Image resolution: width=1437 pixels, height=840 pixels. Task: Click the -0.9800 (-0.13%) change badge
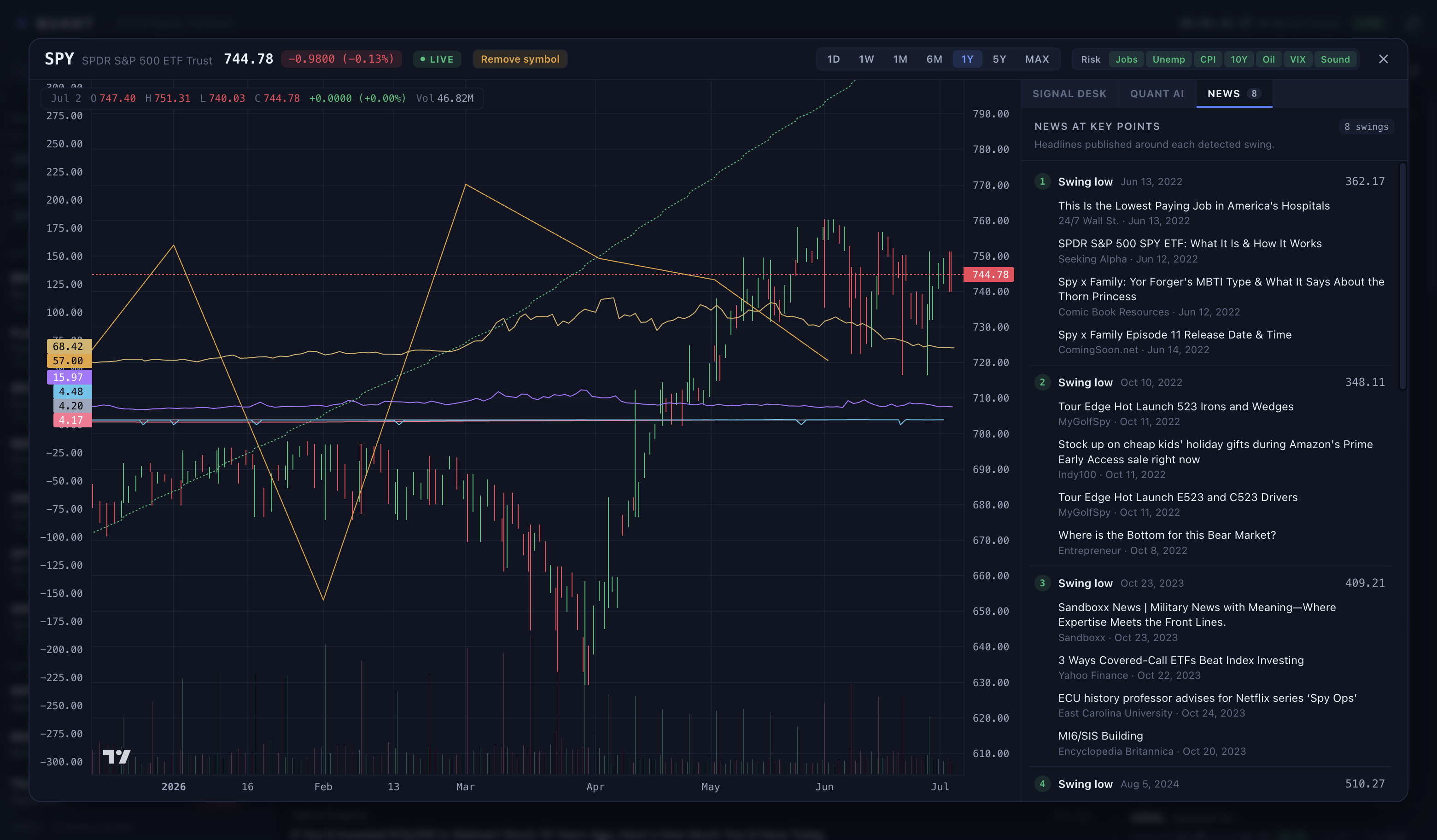click(341, 59)
